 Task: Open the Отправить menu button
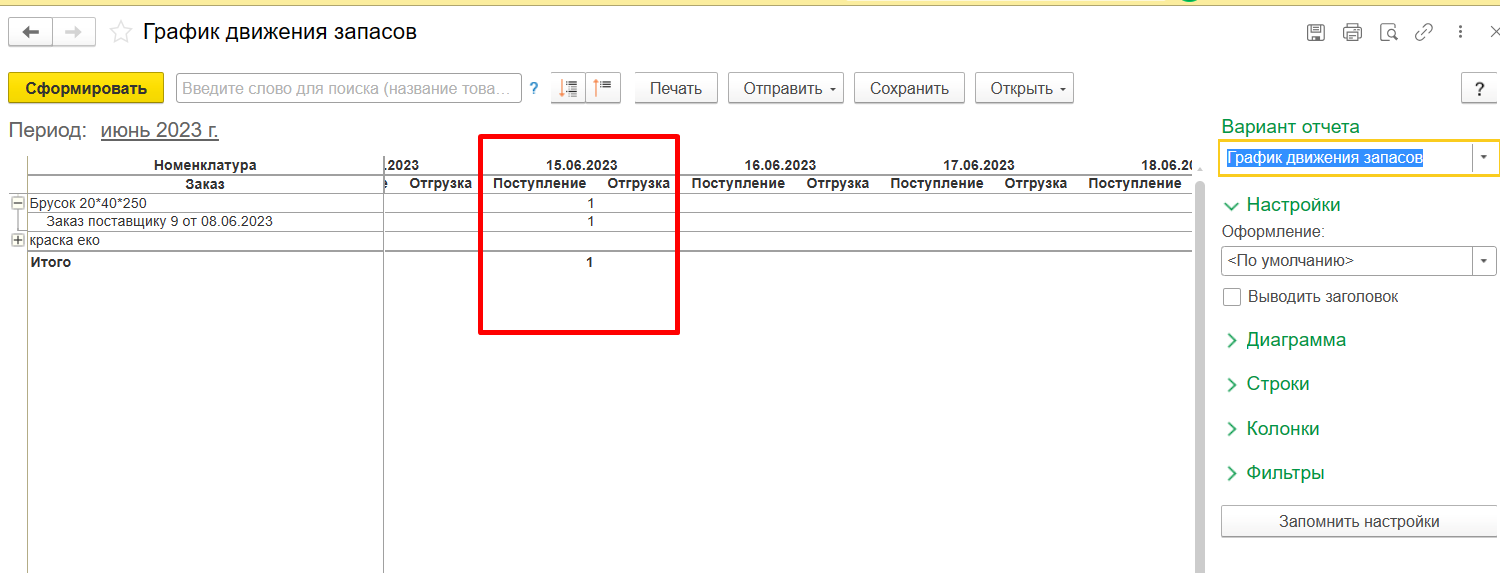[x=785, y=88]
